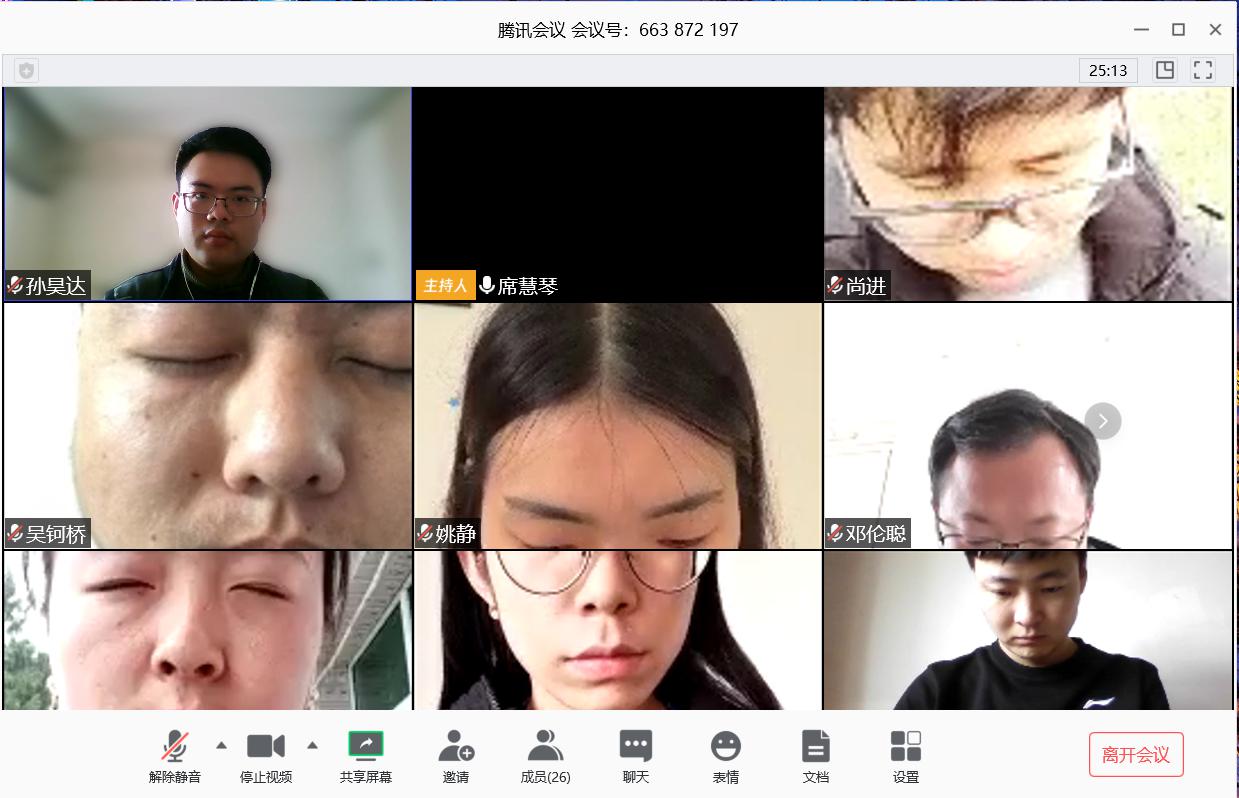This screenshot has width=1239, height=798.
Task: Click the security shield icon at top-left
Action: 27,70
